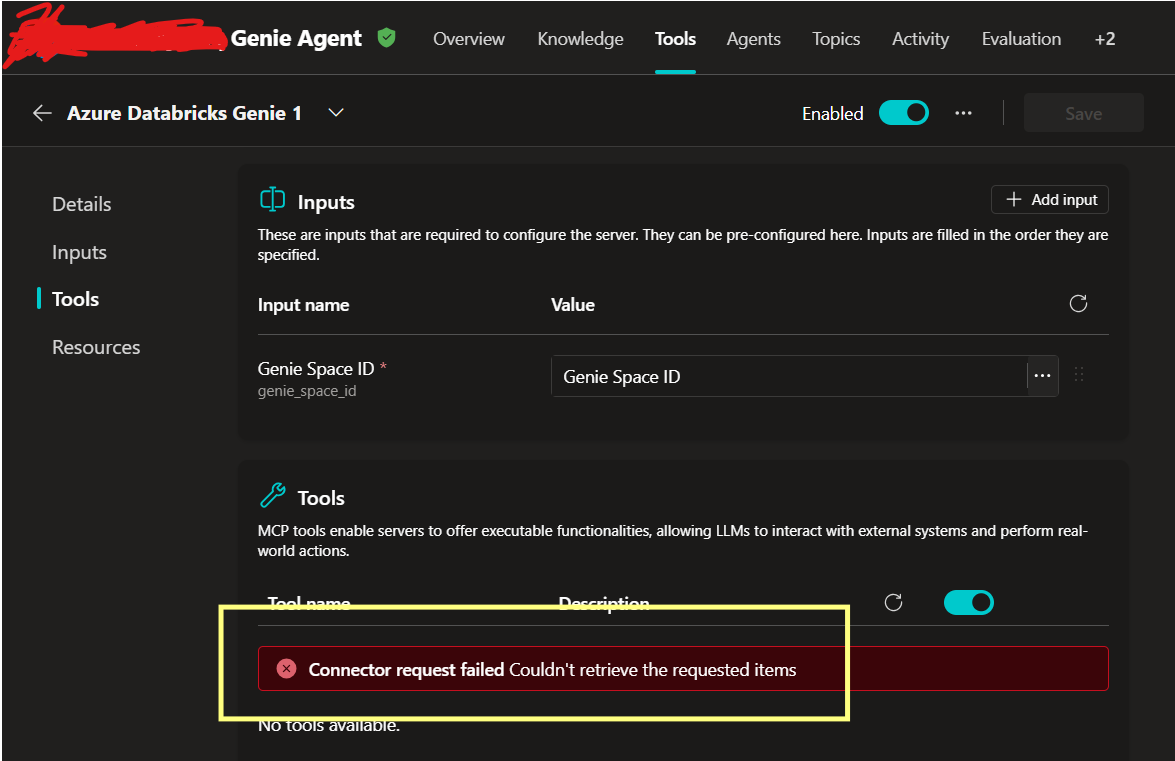Select the Tools tab in top navigation
The width and height of the screenshot is (1175, 761).
[675, 39]
